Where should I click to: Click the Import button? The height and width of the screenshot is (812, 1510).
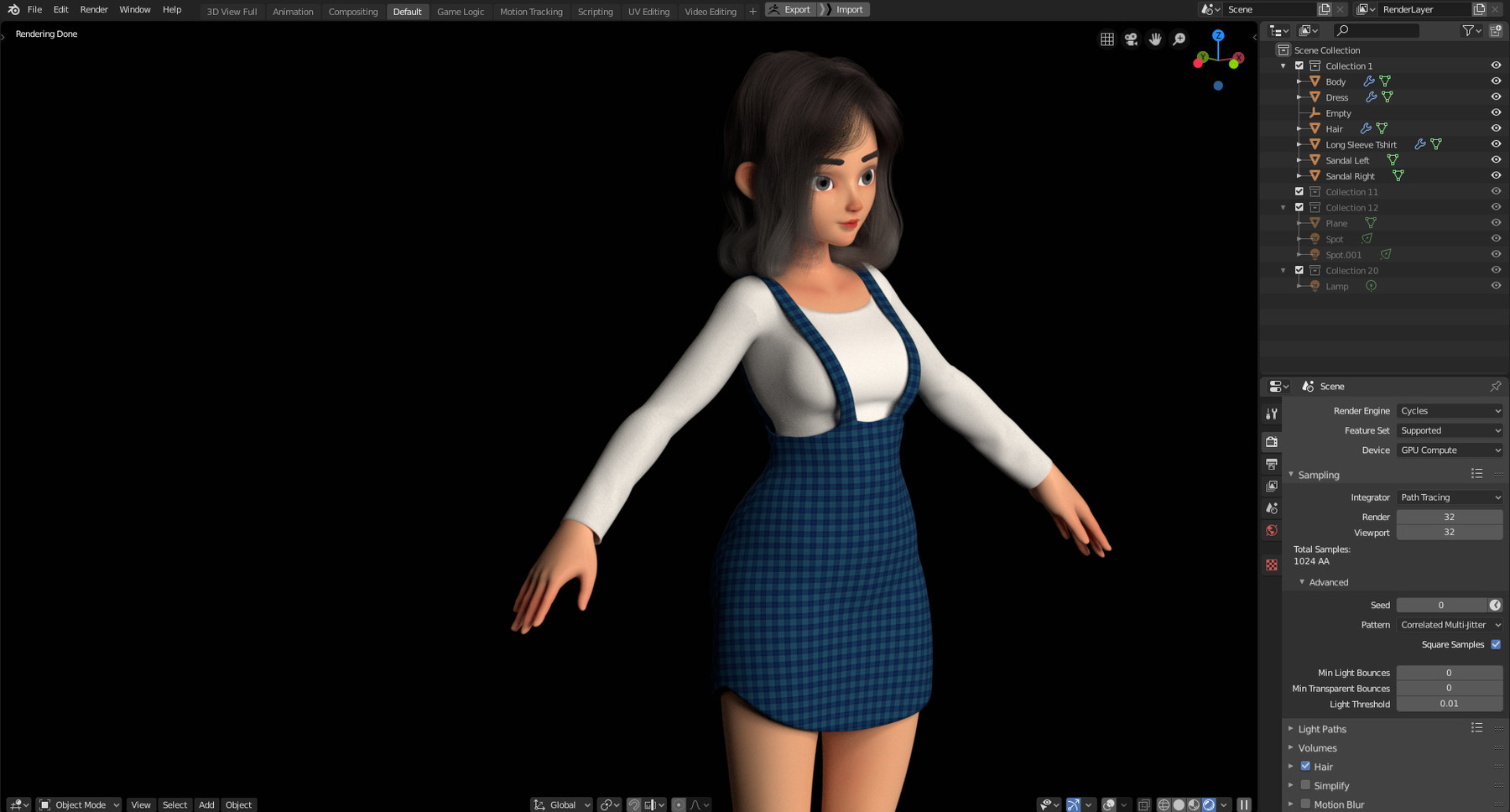[x=843, y=10]
